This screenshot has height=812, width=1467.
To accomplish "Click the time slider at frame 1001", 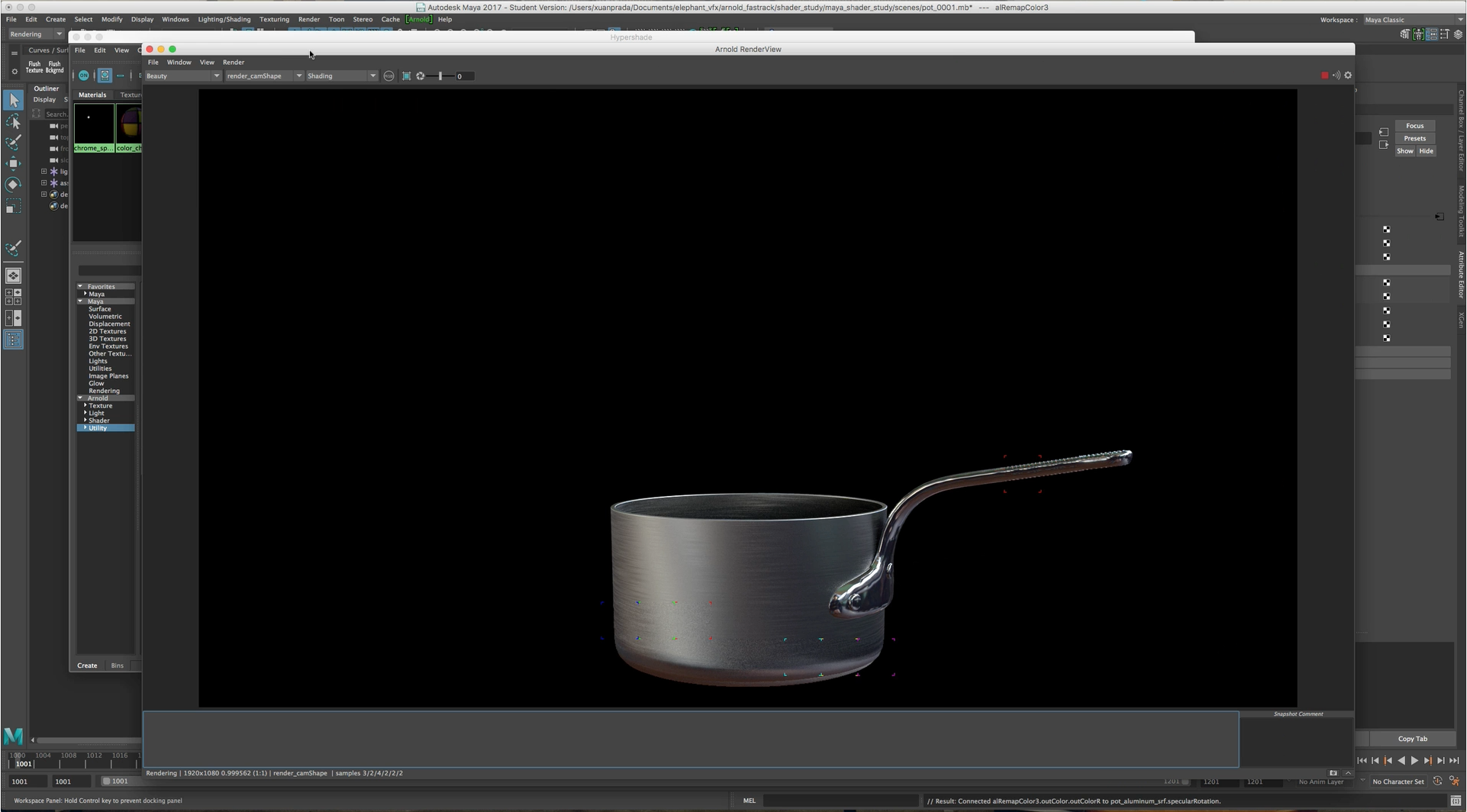I will tap(24, 763).
